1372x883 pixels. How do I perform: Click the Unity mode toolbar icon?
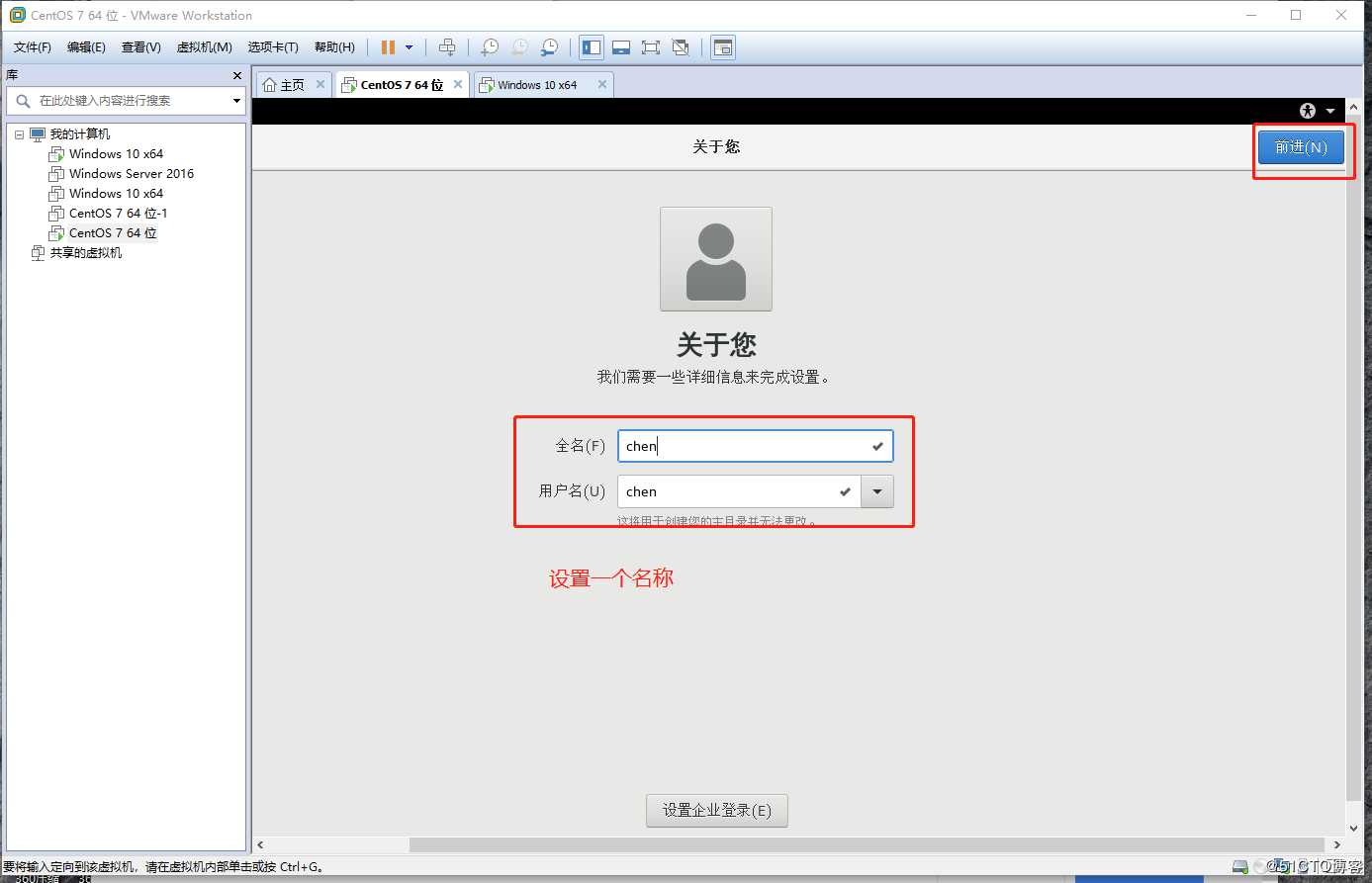(681, 47)
